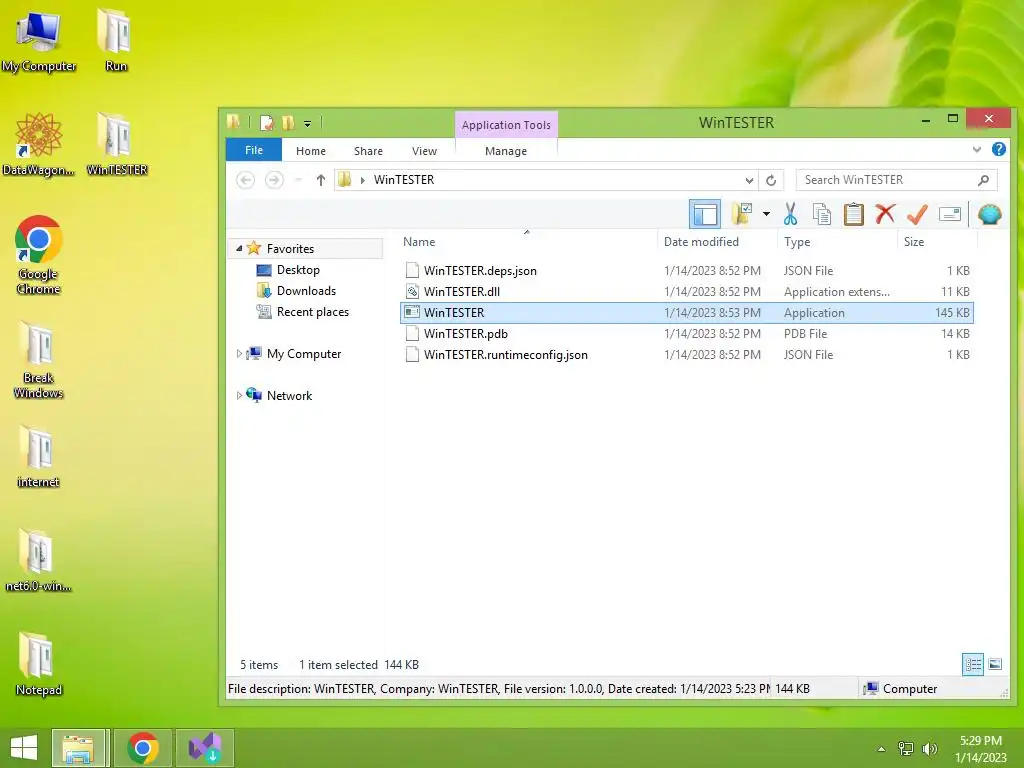Open File Explorer from the taskbar
1024x768 pixels.
pyautogui.click(x=78, y=748)
